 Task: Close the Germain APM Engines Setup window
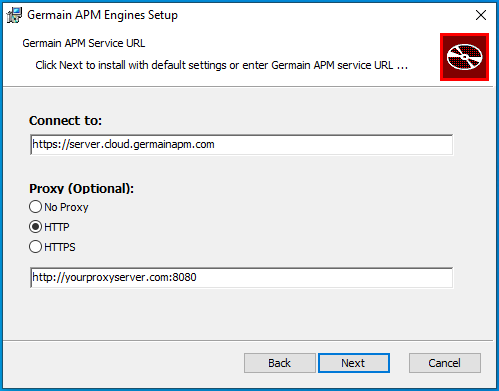(481, 15)
